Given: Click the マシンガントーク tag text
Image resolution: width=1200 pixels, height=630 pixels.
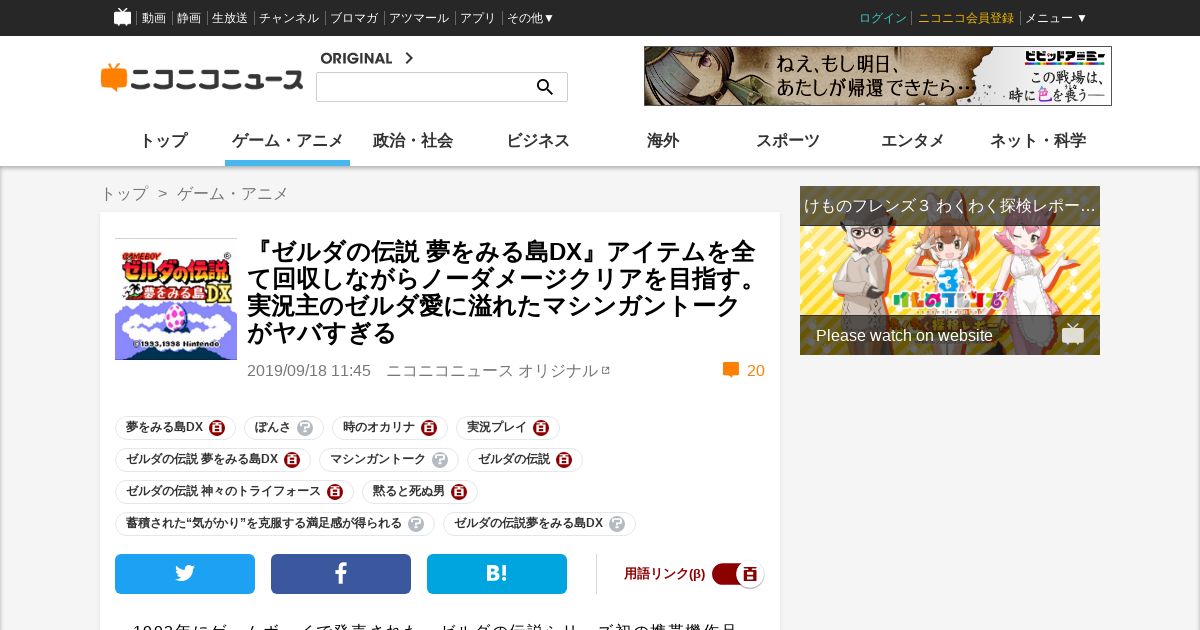Looking at the screenshot, I should tap(378, 460).
